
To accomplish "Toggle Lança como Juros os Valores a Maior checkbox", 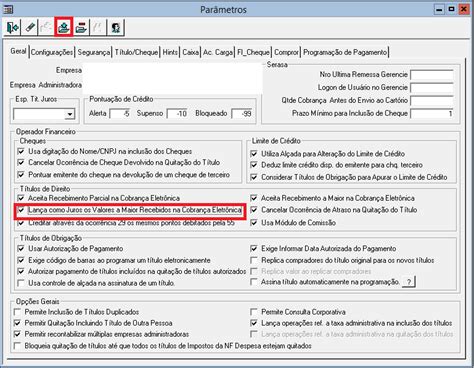I will coord(21,210).
